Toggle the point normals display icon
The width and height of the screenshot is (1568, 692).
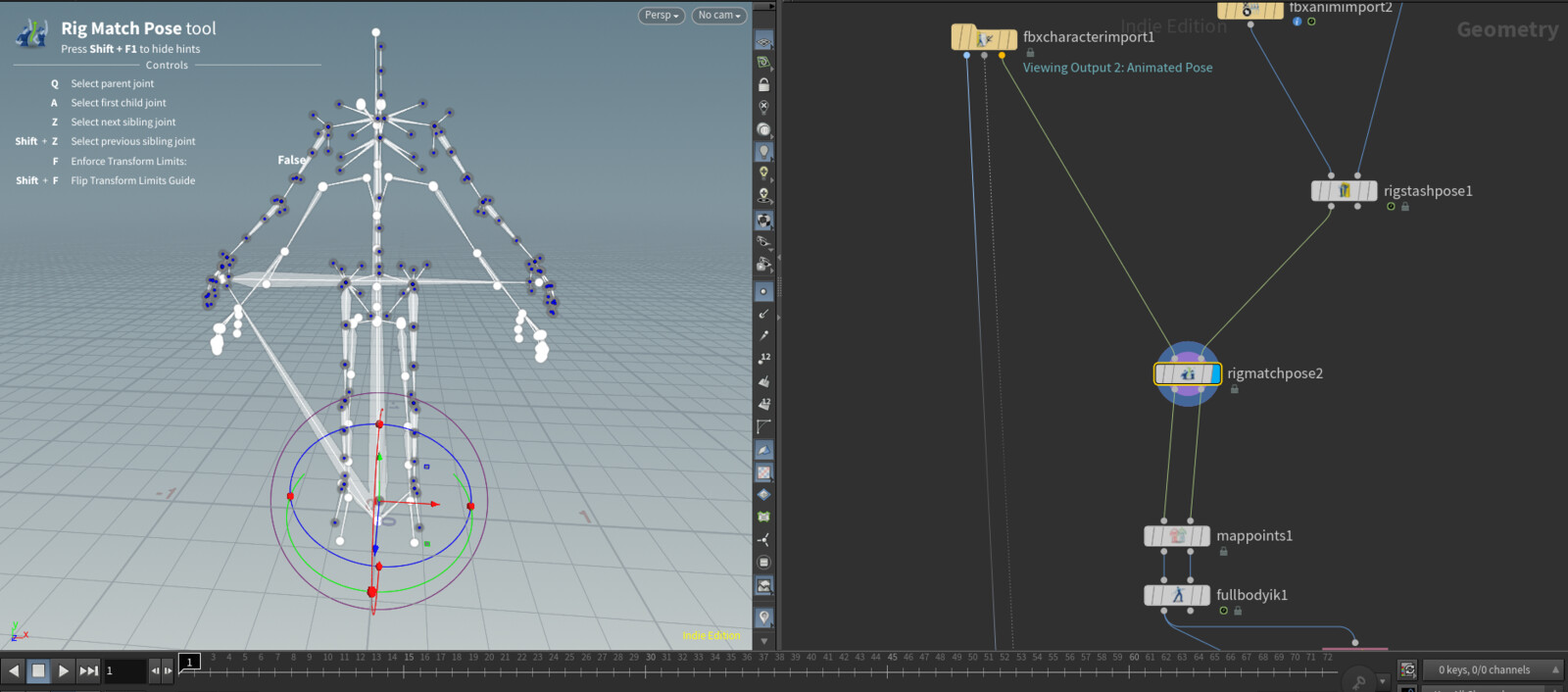pyautogui.click(x=763, y=314)
